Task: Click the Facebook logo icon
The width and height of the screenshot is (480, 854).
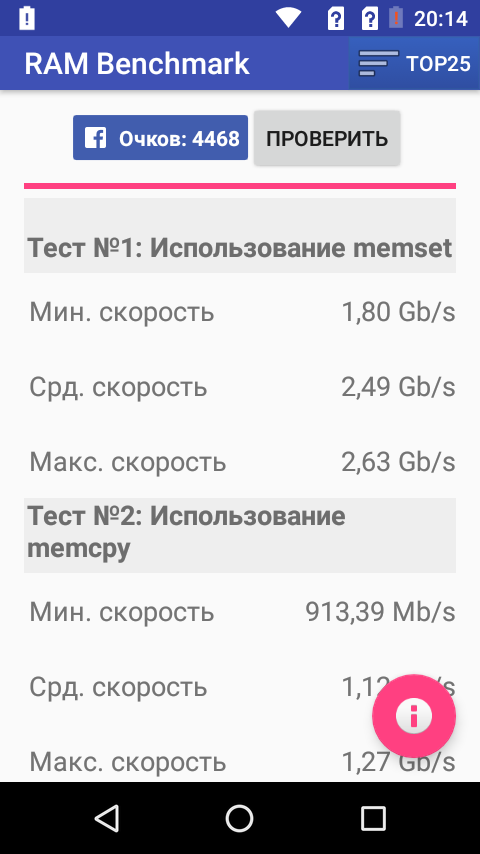Action: pyautogui.click(x=95, y=138)
